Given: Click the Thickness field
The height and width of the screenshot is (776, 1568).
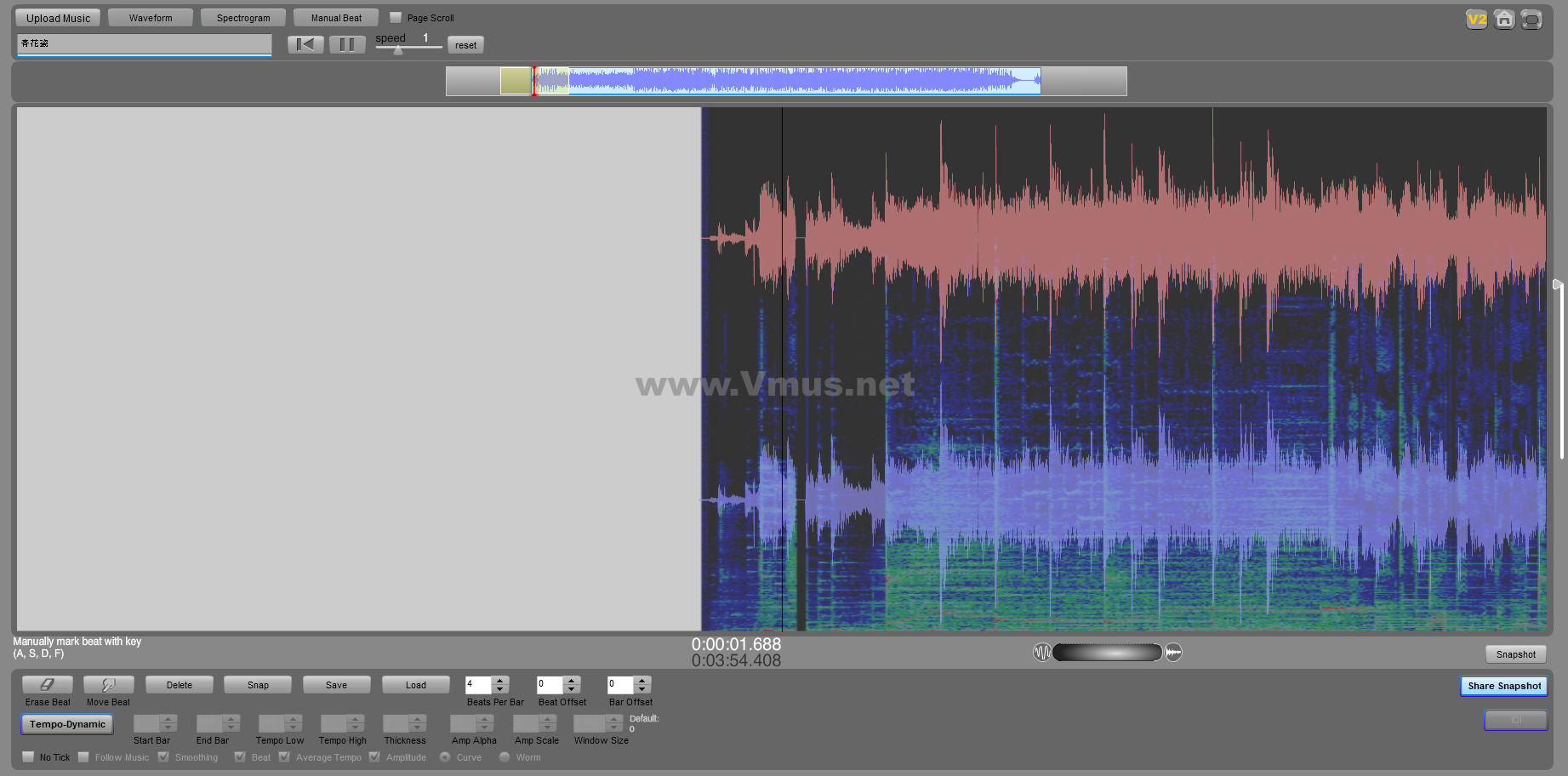Looking at the screenshot, I should pos(396,723).
